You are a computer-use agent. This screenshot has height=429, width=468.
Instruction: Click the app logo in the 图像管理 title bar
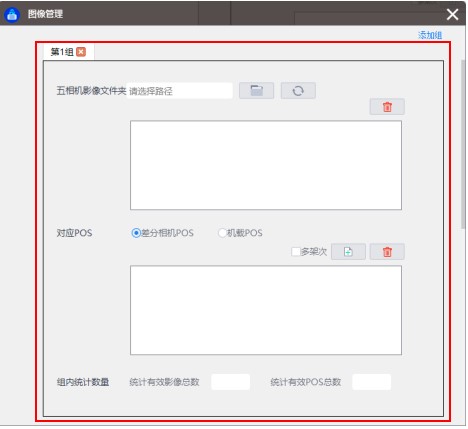coord(12,14)
